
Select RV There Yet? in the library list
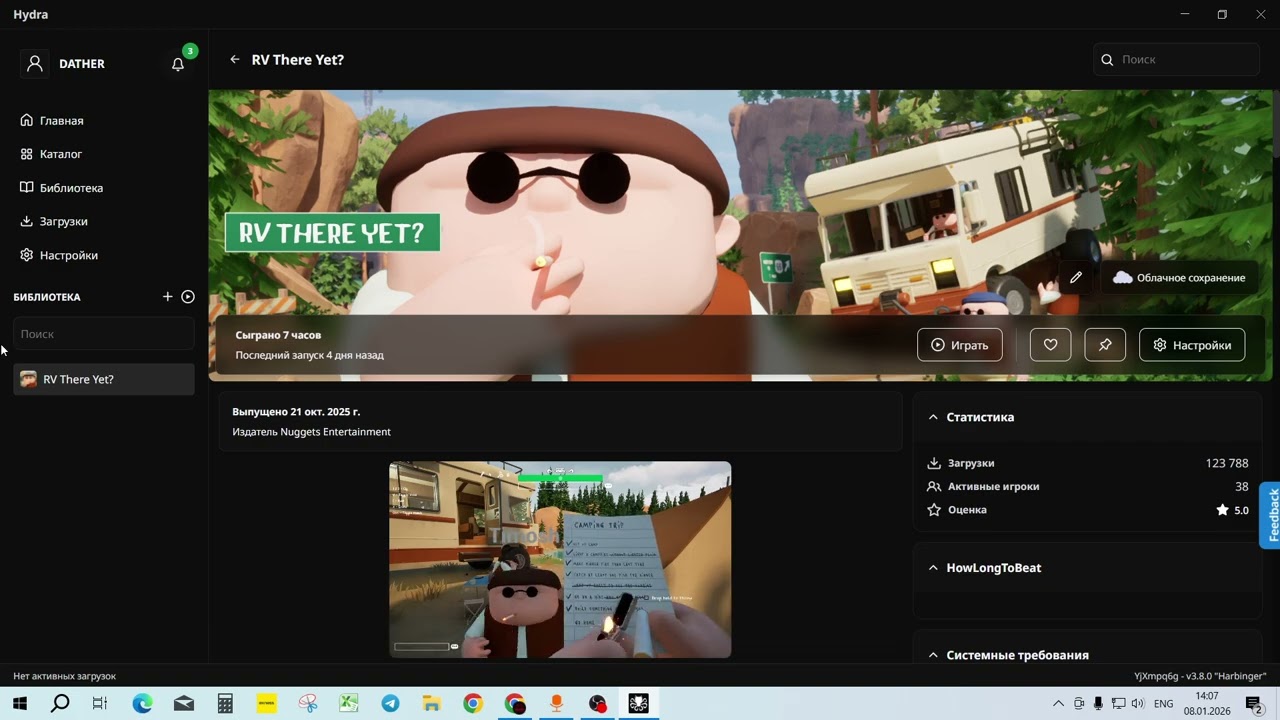[x=104, y=379]
